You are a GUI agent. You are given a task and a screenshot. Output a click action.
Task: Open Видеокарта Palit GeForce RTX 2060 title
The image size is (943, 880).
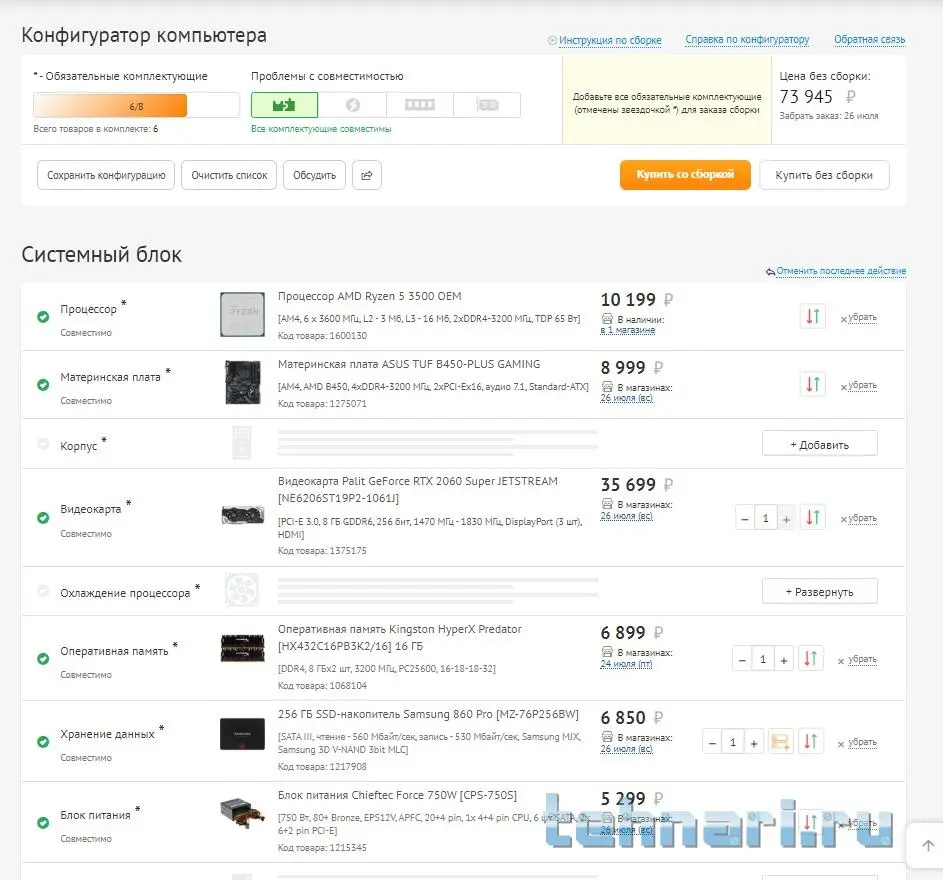417,490
